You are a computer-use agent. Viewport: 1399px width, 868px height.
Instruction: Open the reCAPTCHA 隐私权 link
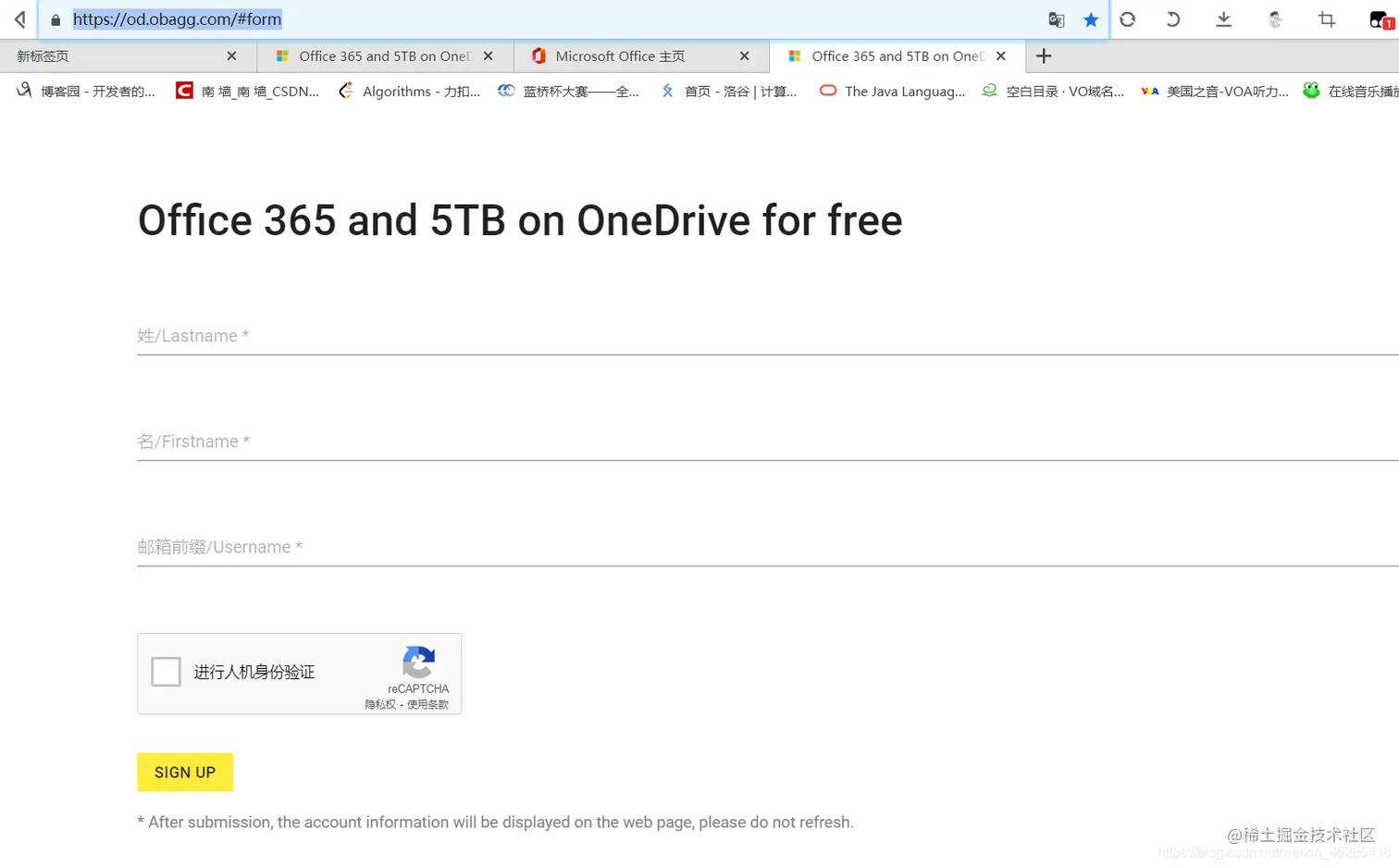[x=380, y=704]
